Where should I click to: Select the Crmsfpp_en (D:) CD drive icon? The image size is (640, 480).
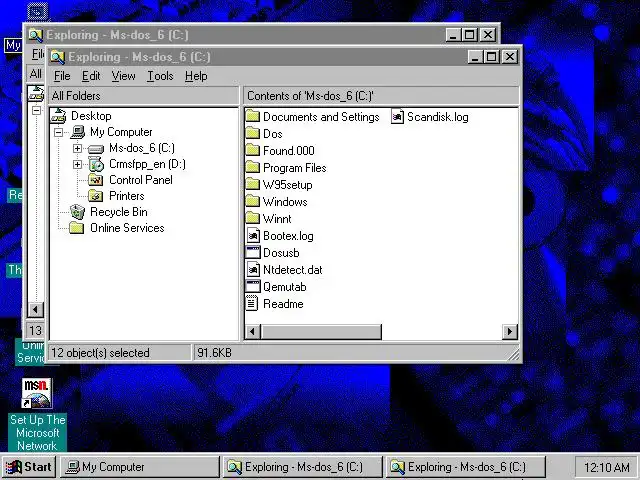96,164
